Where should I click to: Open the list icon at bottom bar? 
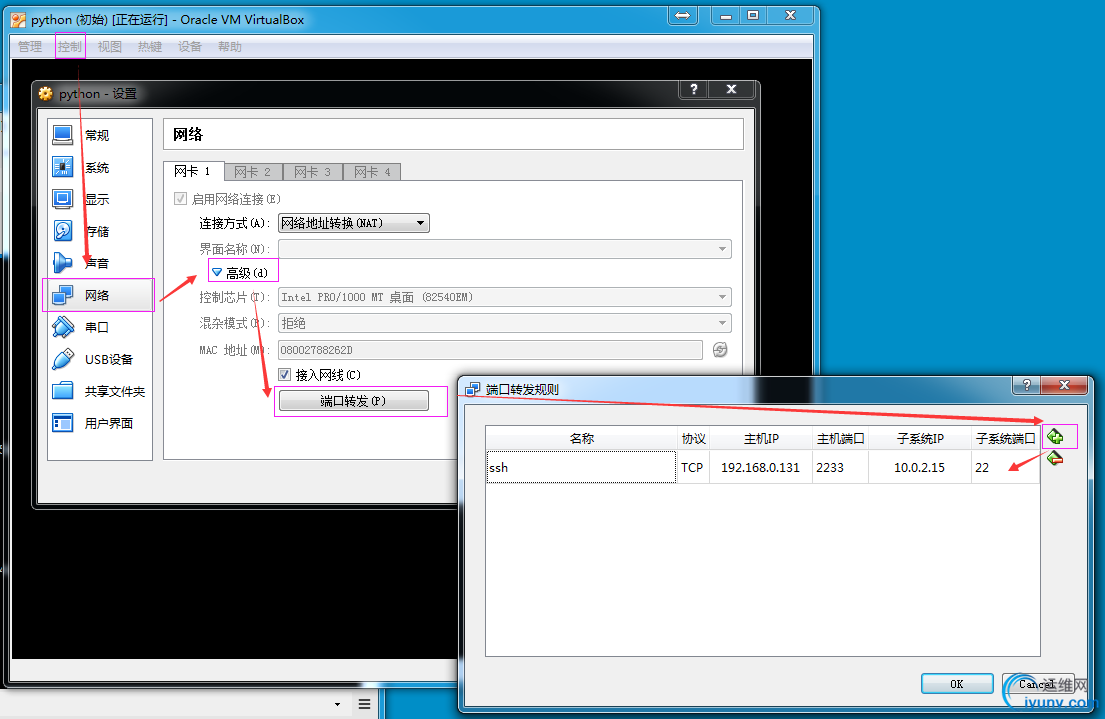364,703
